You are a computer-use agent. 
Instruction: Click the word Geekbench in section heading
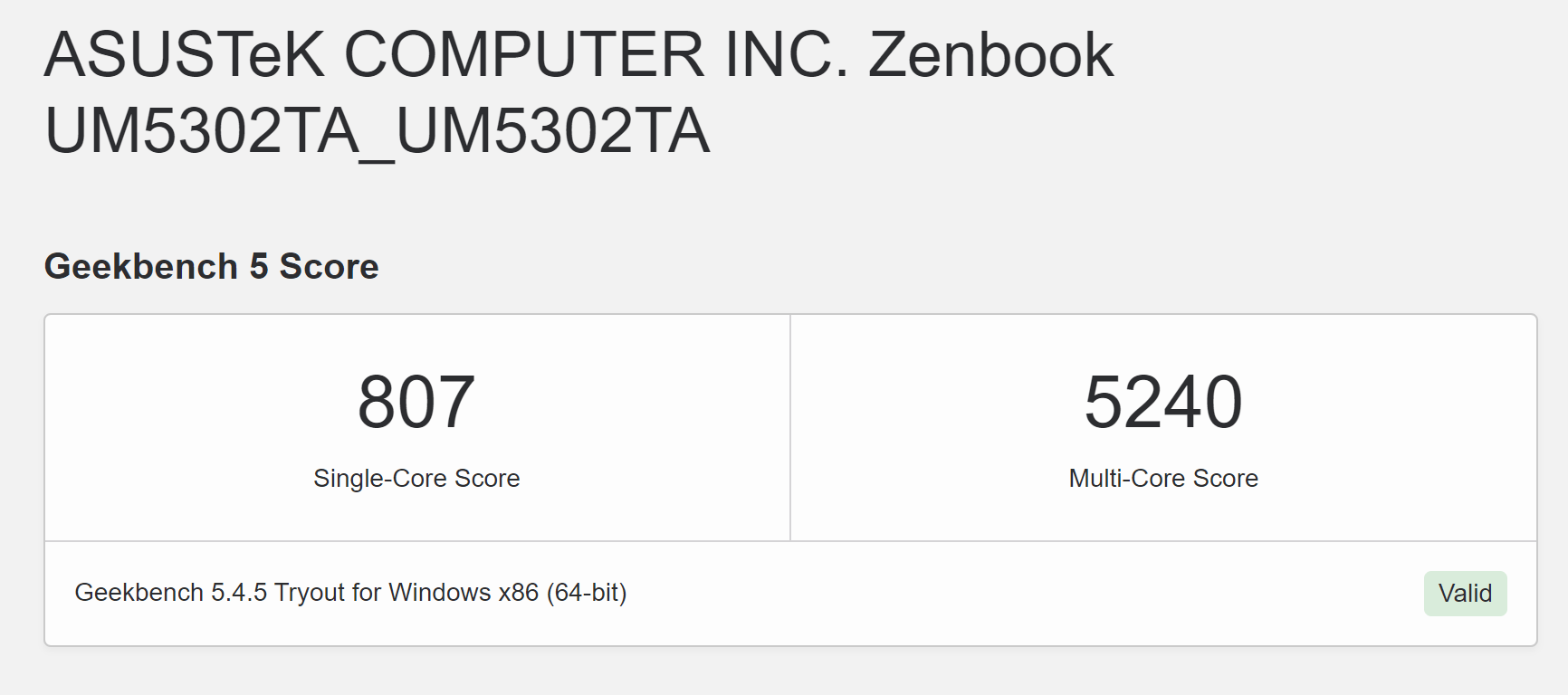[141, 267]
